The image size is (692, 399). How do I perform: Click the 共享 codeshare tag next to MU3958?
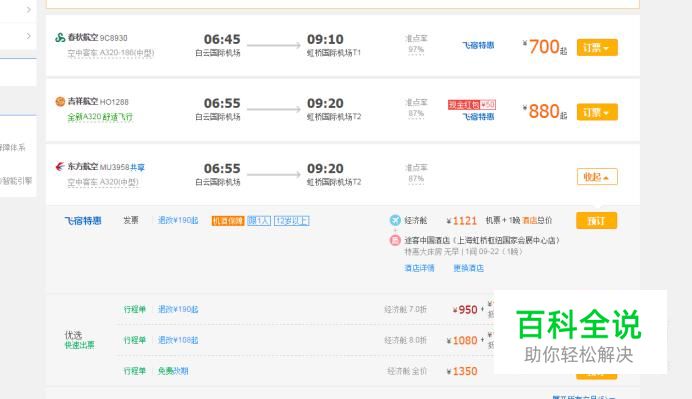tap(137, 167)
